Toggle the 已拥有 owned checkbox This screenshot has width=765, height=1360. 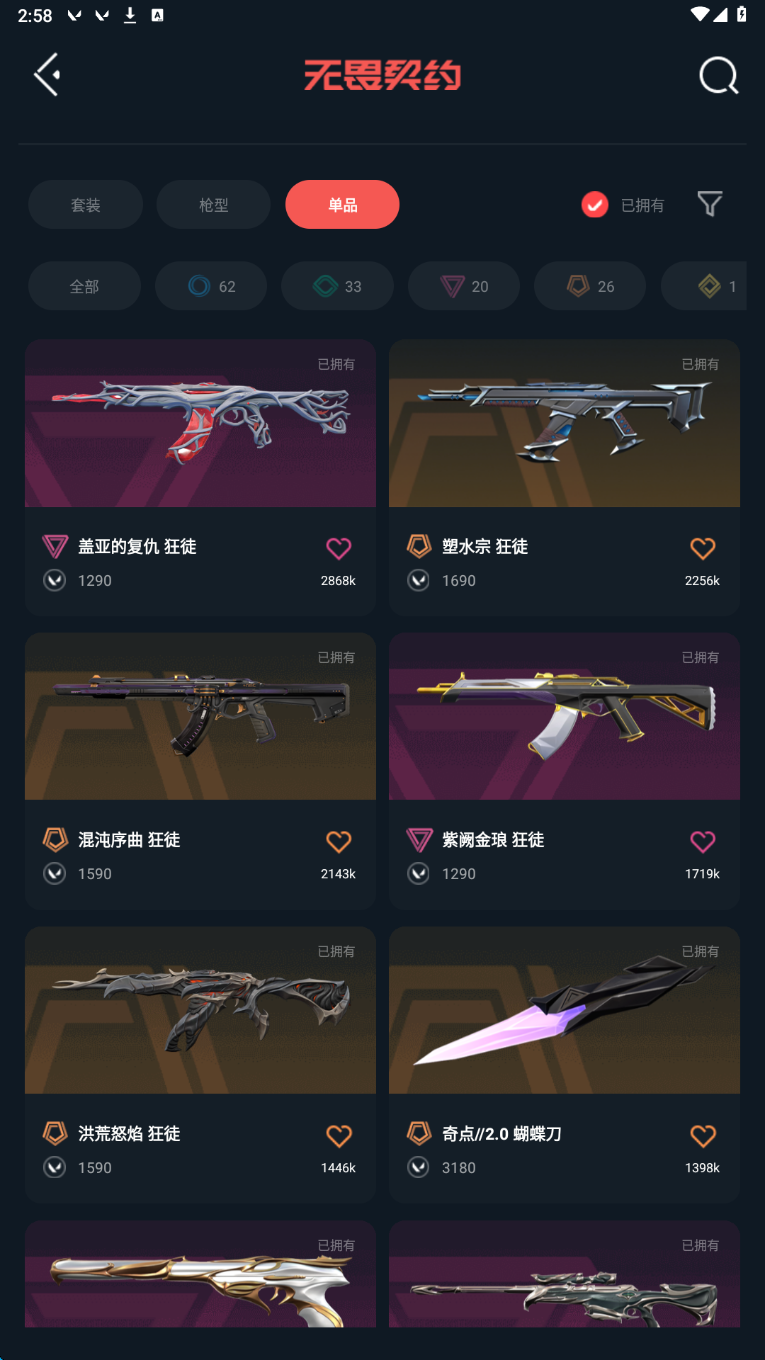coord(595,205)
